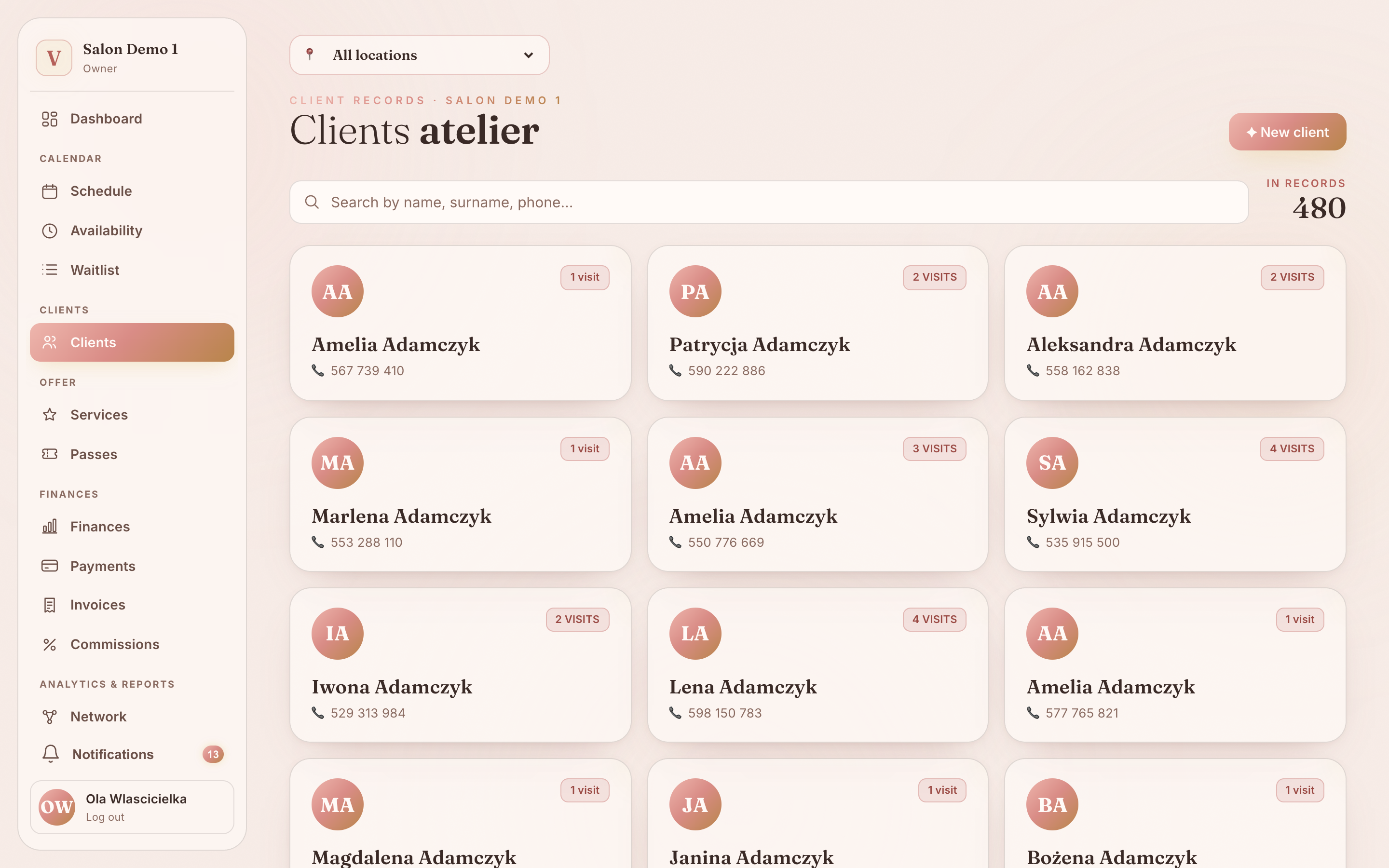Click the LA avatar of Lena Adamczyk
The image size is (1389, 868).
tap(695, 633)
